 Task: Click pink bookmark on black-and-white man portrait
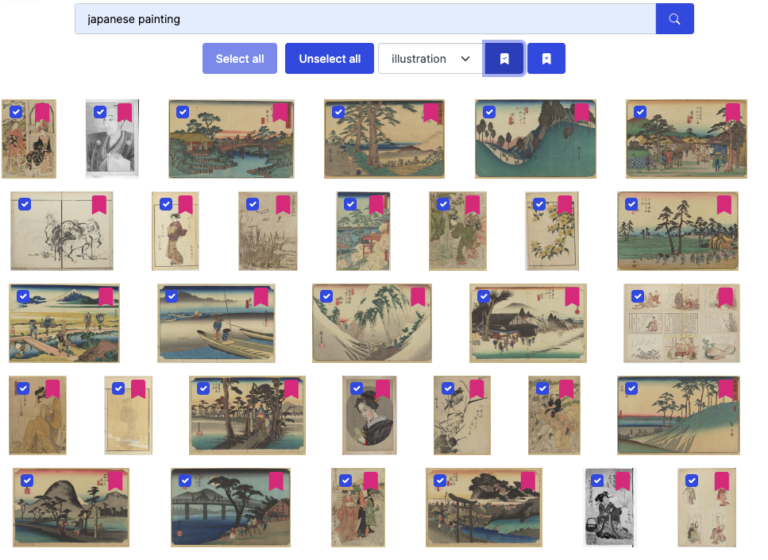coord(124,113)
